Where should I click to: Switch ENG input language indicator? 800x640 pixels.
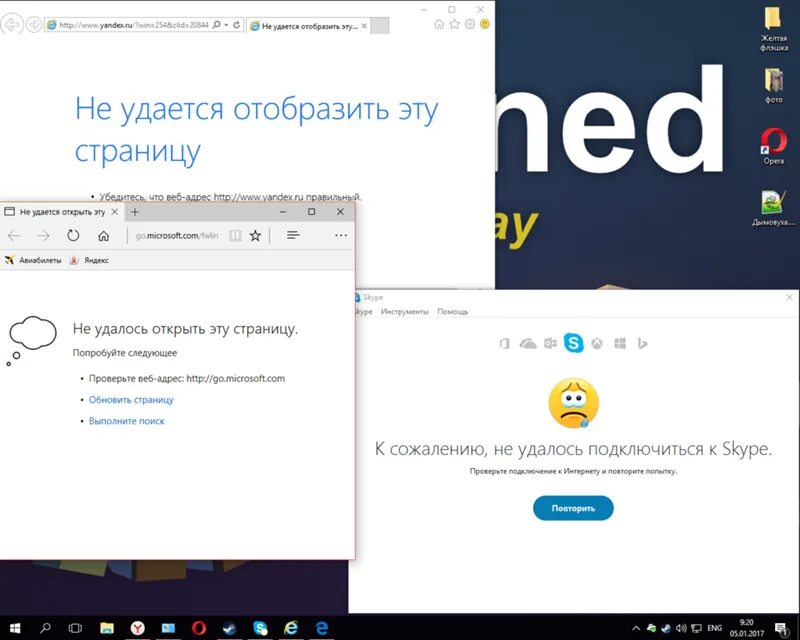pyautogui.click(x=714, y=628)
